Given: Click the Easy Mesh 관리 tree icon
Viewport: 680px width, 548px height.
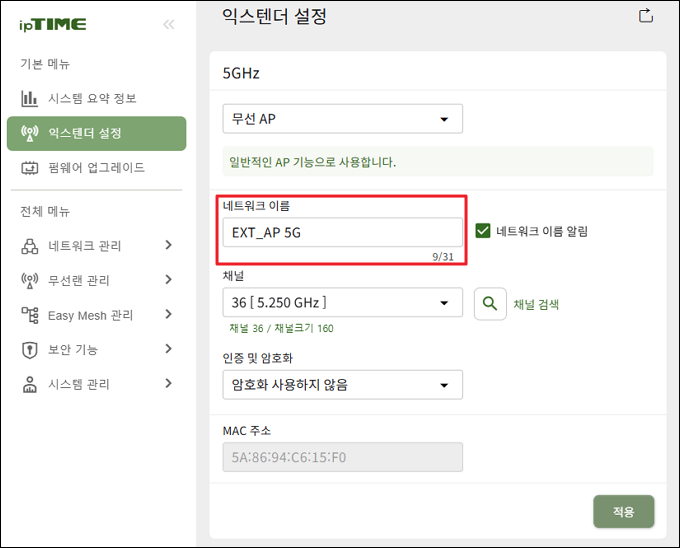Looking at the screenshot, I should click(29, 315).
